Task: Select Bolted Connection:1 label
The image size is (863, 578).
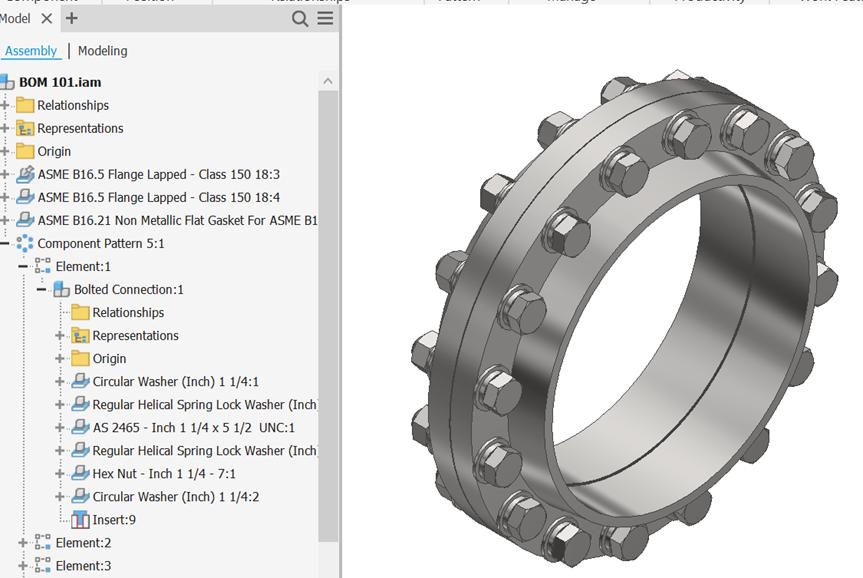Action: (129, 290)
